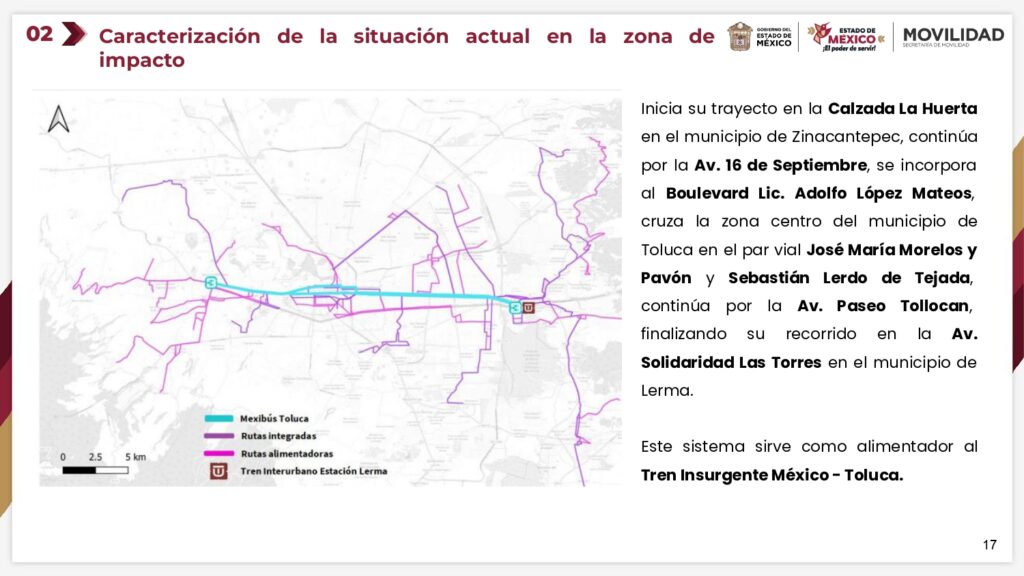Click the eastern Mexibús terminal marker near Lerma
Image resolution: width=1024 pixels, height=576 pixels.
click(x=515, y=308)
